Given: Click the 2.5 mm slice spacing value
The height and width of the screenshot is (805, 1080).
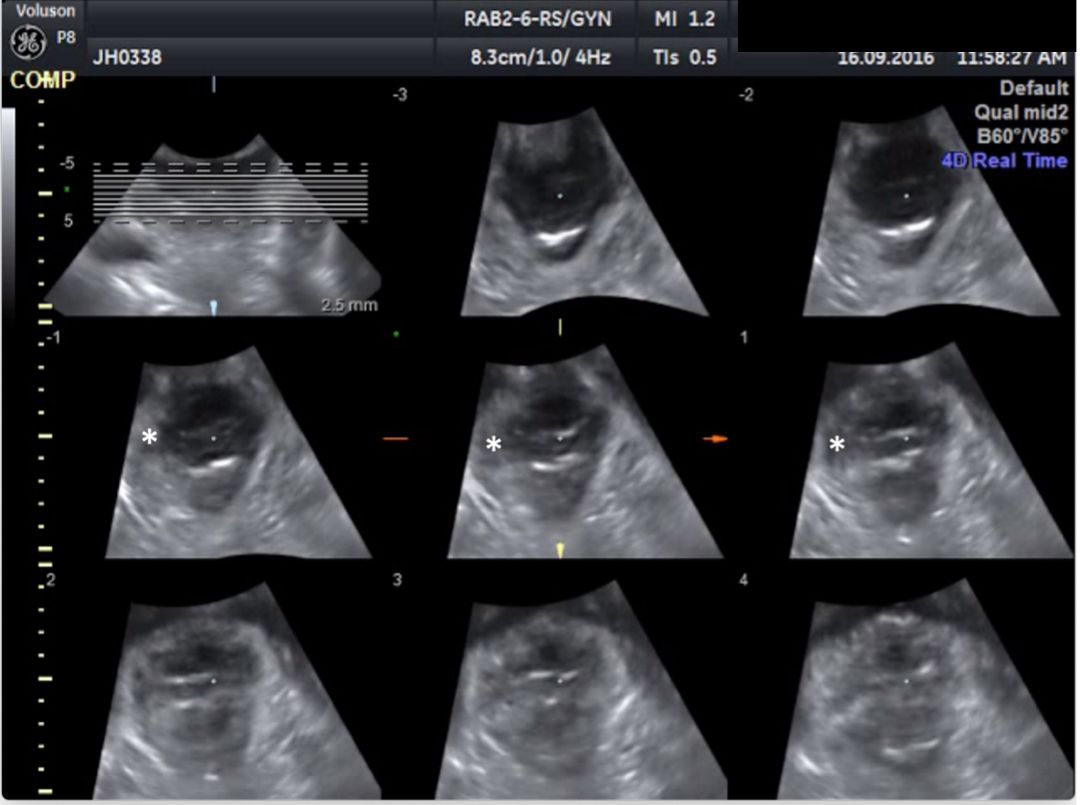Looking at the screenshot, I should 349,305.
